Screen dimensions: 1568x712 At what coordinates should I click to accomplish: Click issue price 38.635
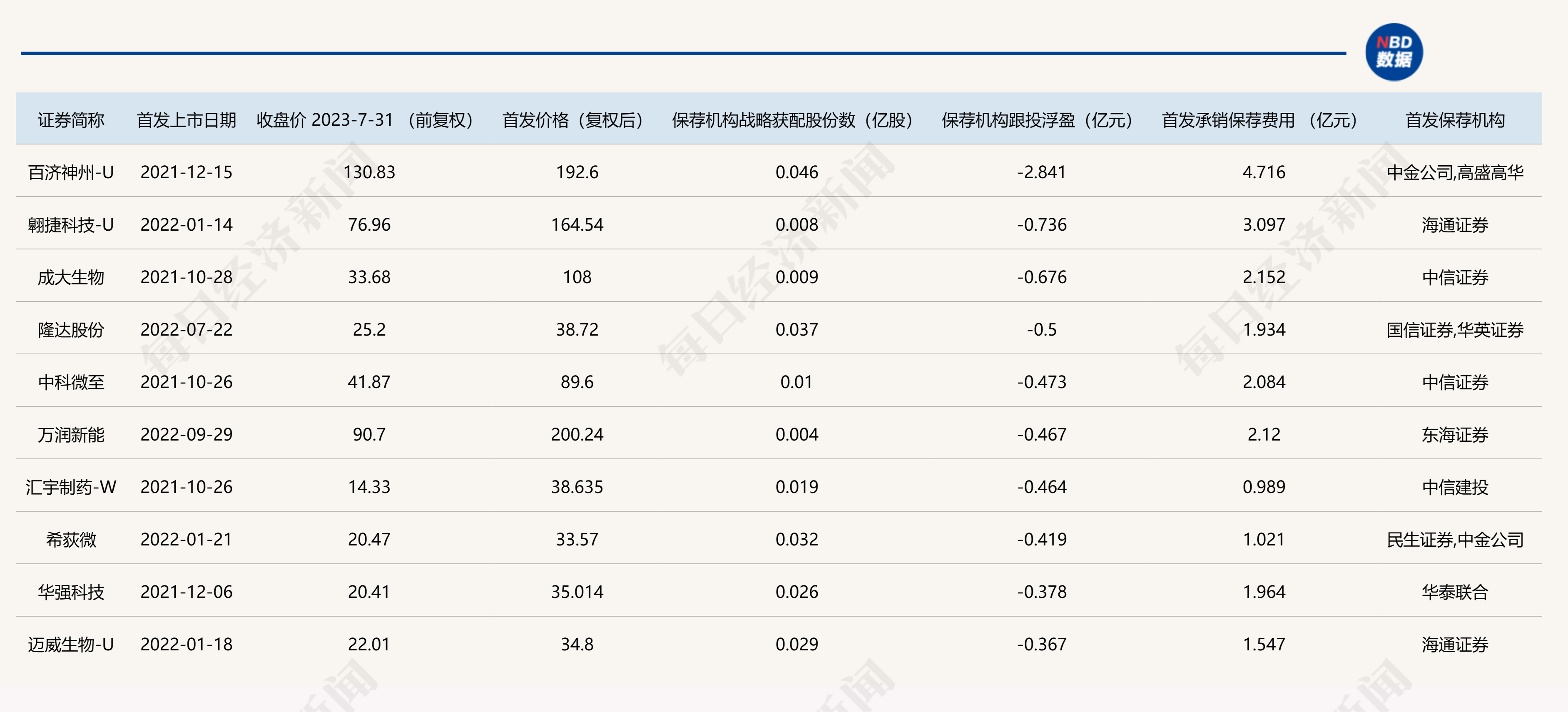point(577,487)
